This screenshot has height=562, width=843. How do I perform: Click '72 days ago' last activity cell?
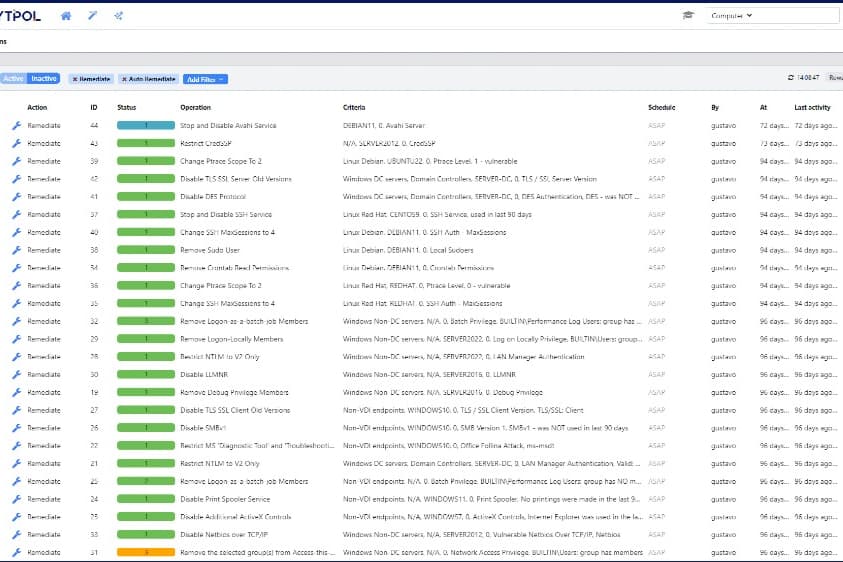[x=816, y=125]
